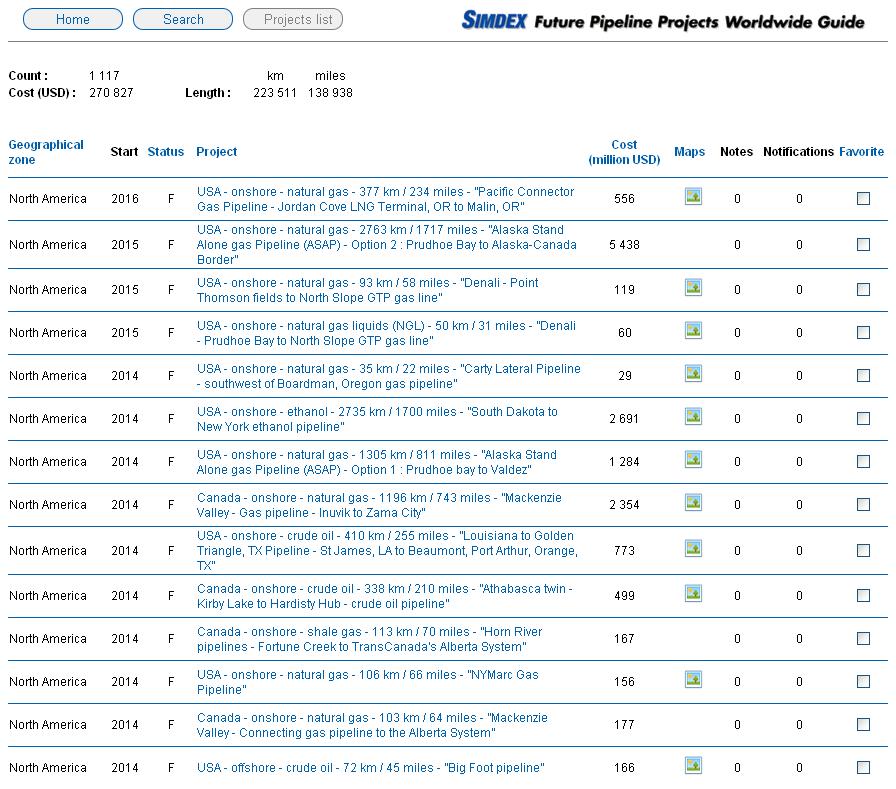Click cost value 2 354
Screen dimensions: 896x789
pyautogui.click(x=624, y=504)
